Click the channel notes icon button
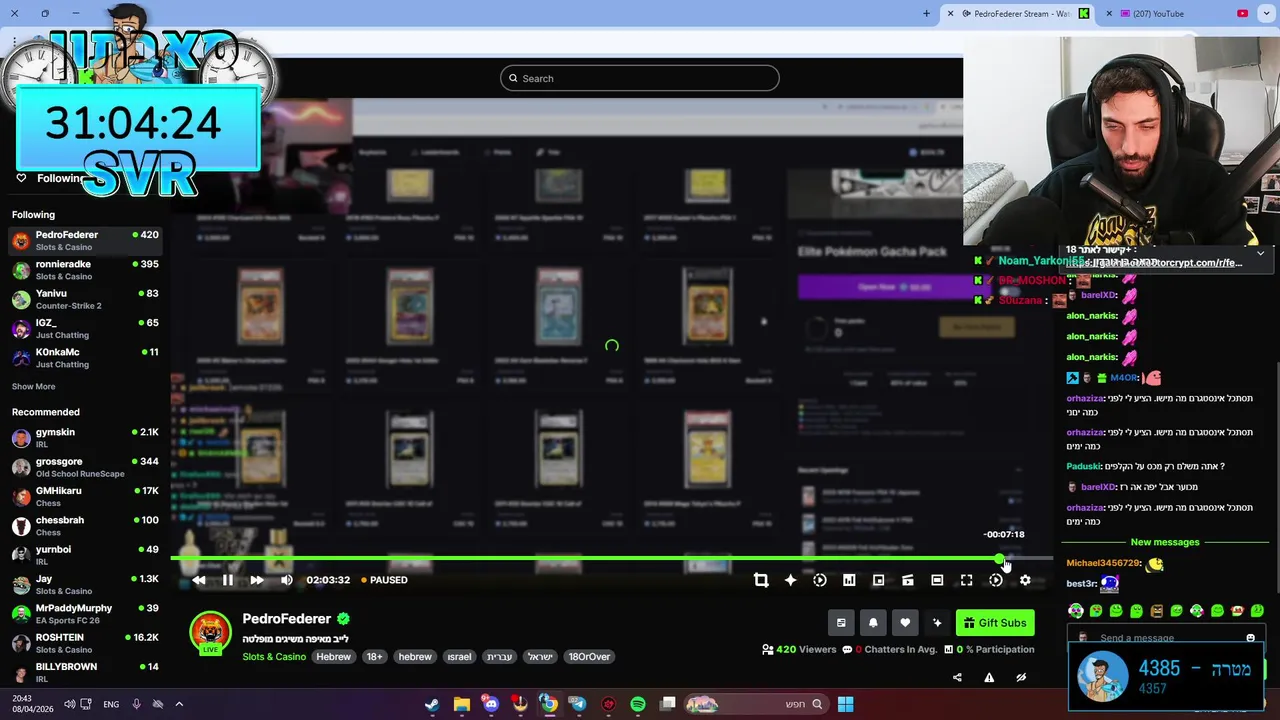1280x720 pixels. pos(841,623)
